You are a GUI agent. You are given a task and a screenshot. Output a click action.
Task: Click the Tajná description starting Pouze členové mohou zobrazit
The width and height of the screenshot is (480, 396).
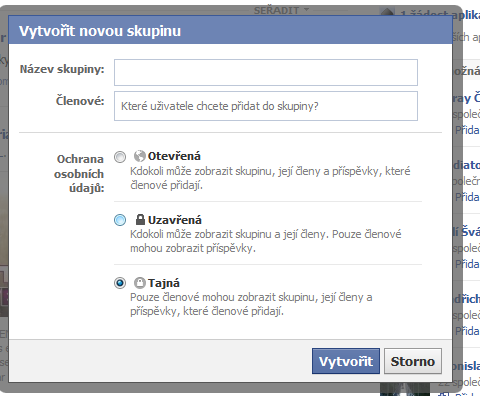point(251,304)
